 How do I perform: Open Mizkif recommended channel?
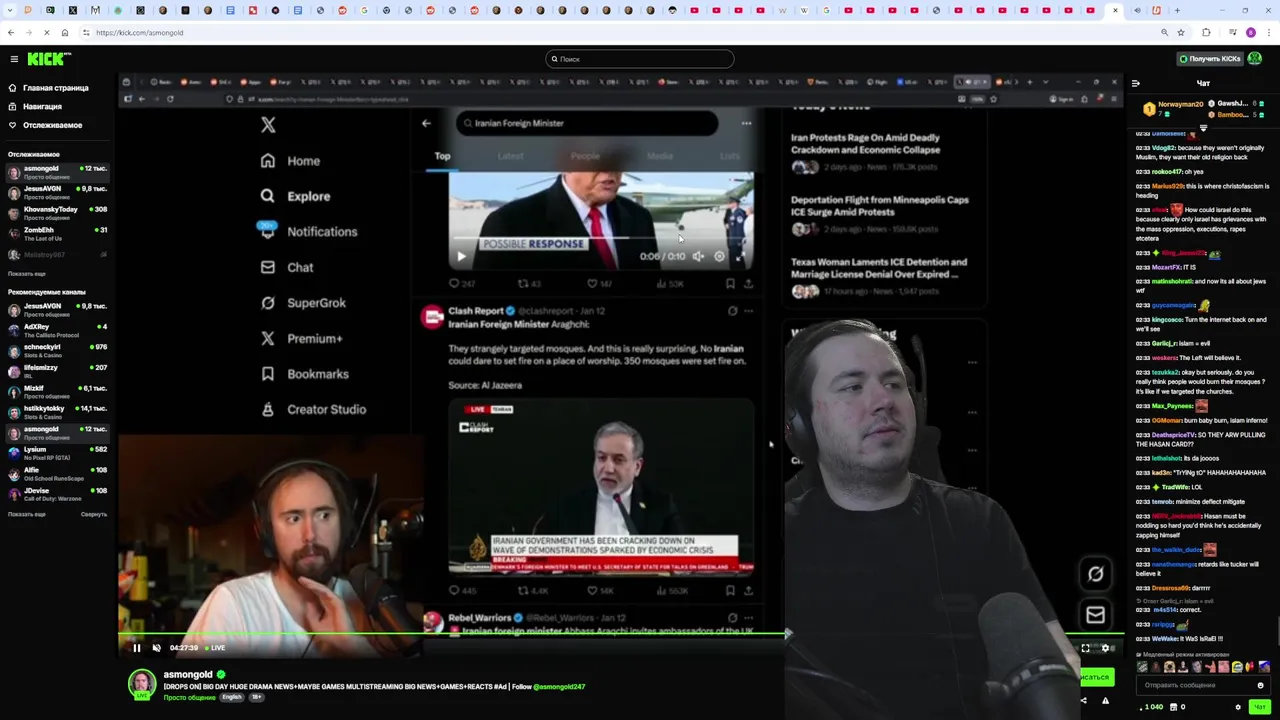(58, 392)
